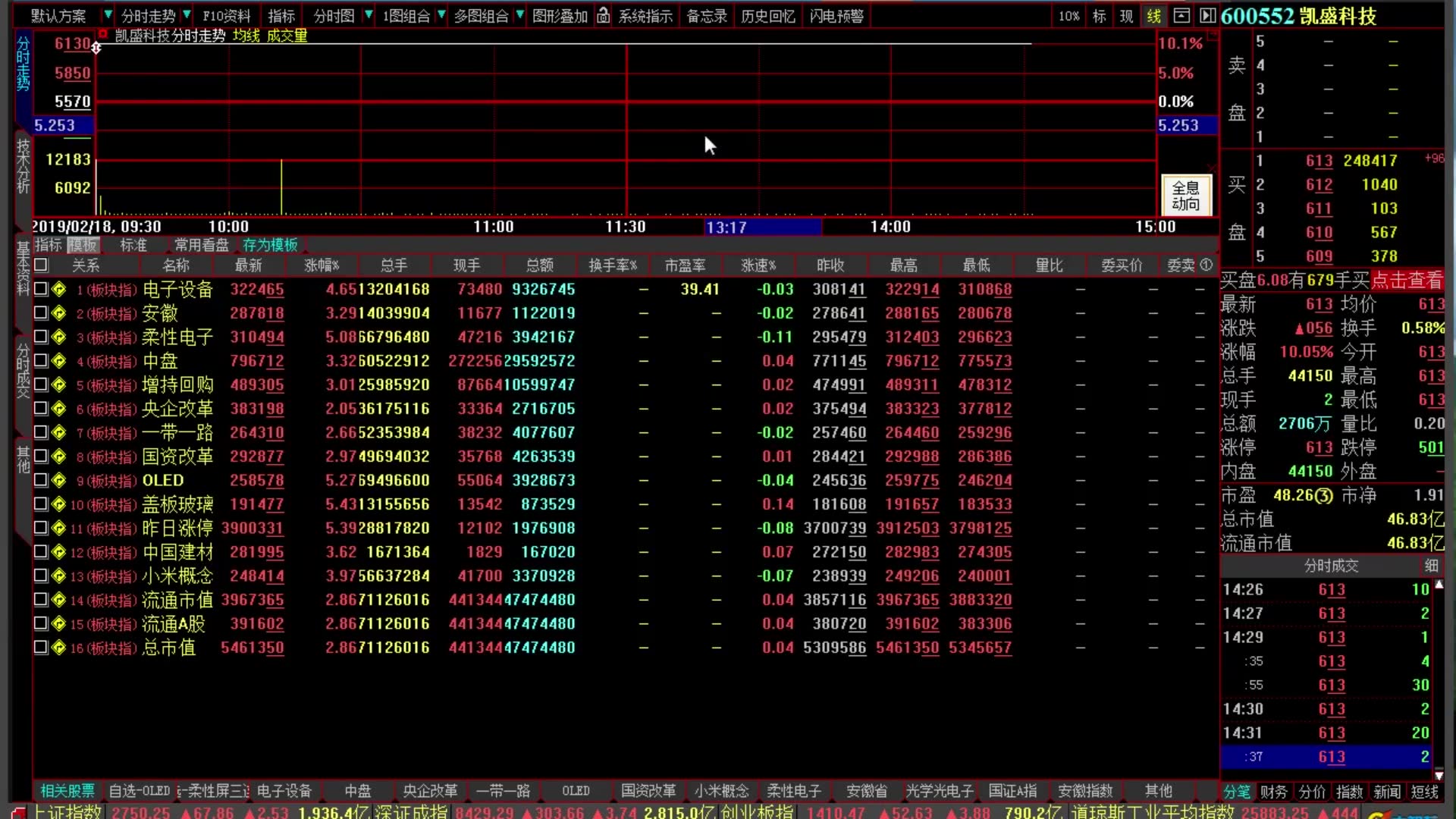This screenshot has height=819, width=1456.
Task: Click red square marker before 凯盛科技分时走势
Action: click(102, 34)
